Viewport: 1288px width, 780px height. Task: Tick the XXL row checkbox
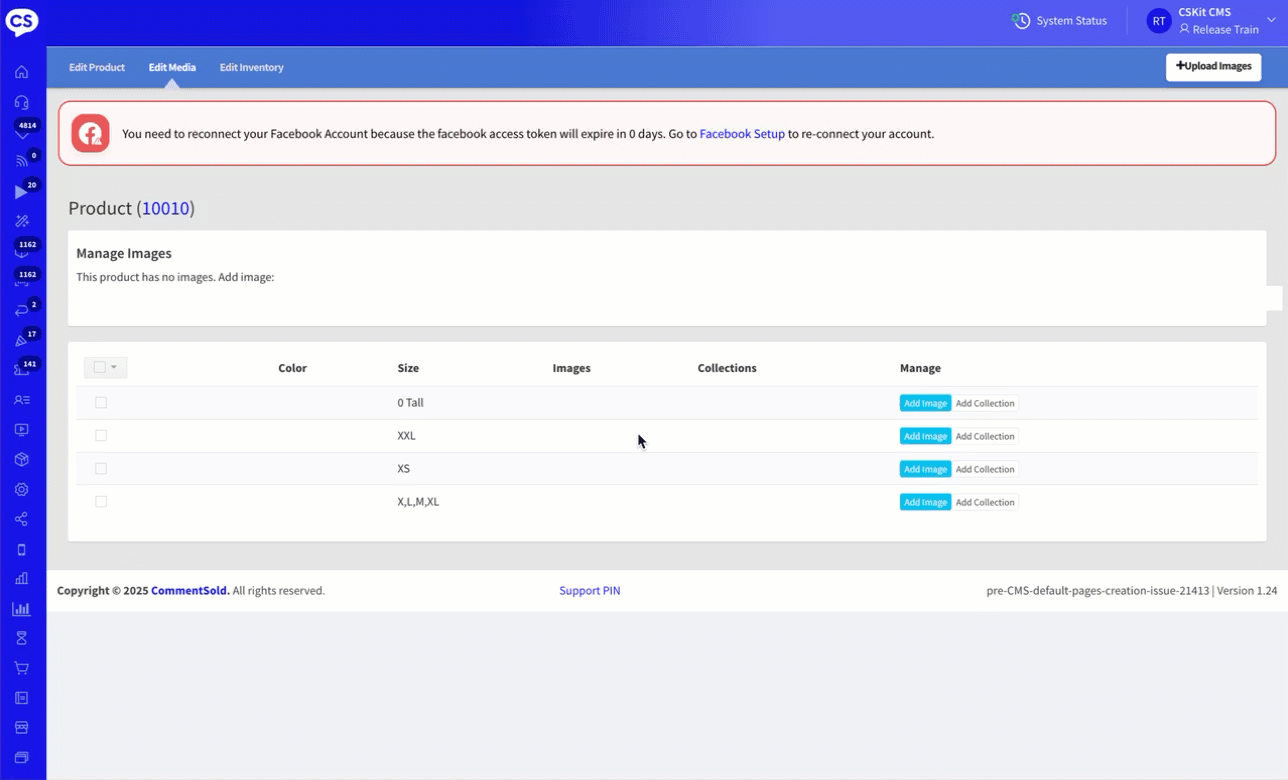click(101, 436)
